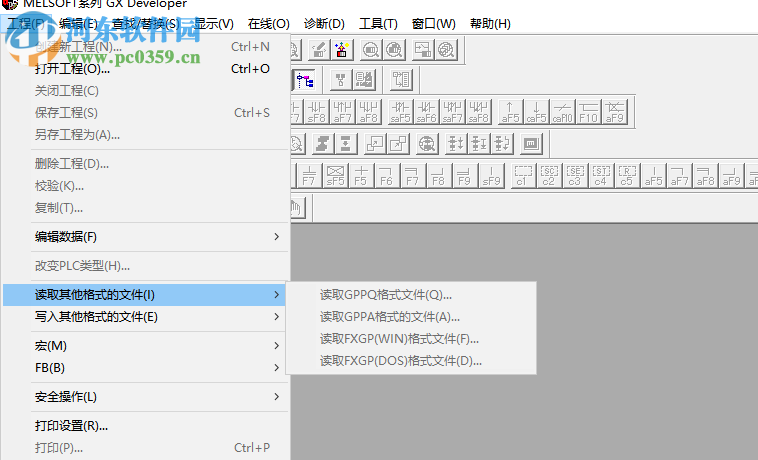Click the magnifier over ladder block icon

[x=371, y=49]
